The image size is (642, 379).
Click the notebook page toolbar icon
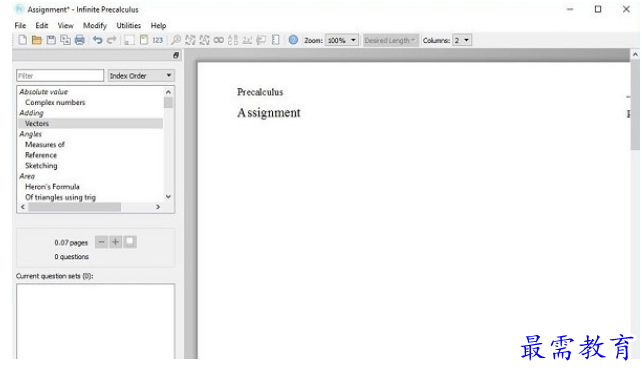[x=276, y=40]
